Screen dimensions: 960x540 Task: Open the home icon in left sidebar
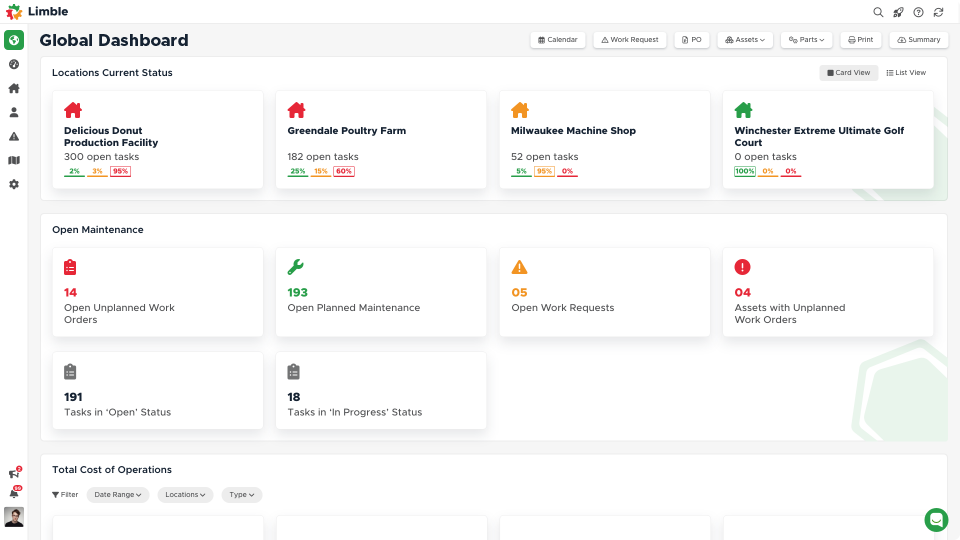[x=14, y=88]
